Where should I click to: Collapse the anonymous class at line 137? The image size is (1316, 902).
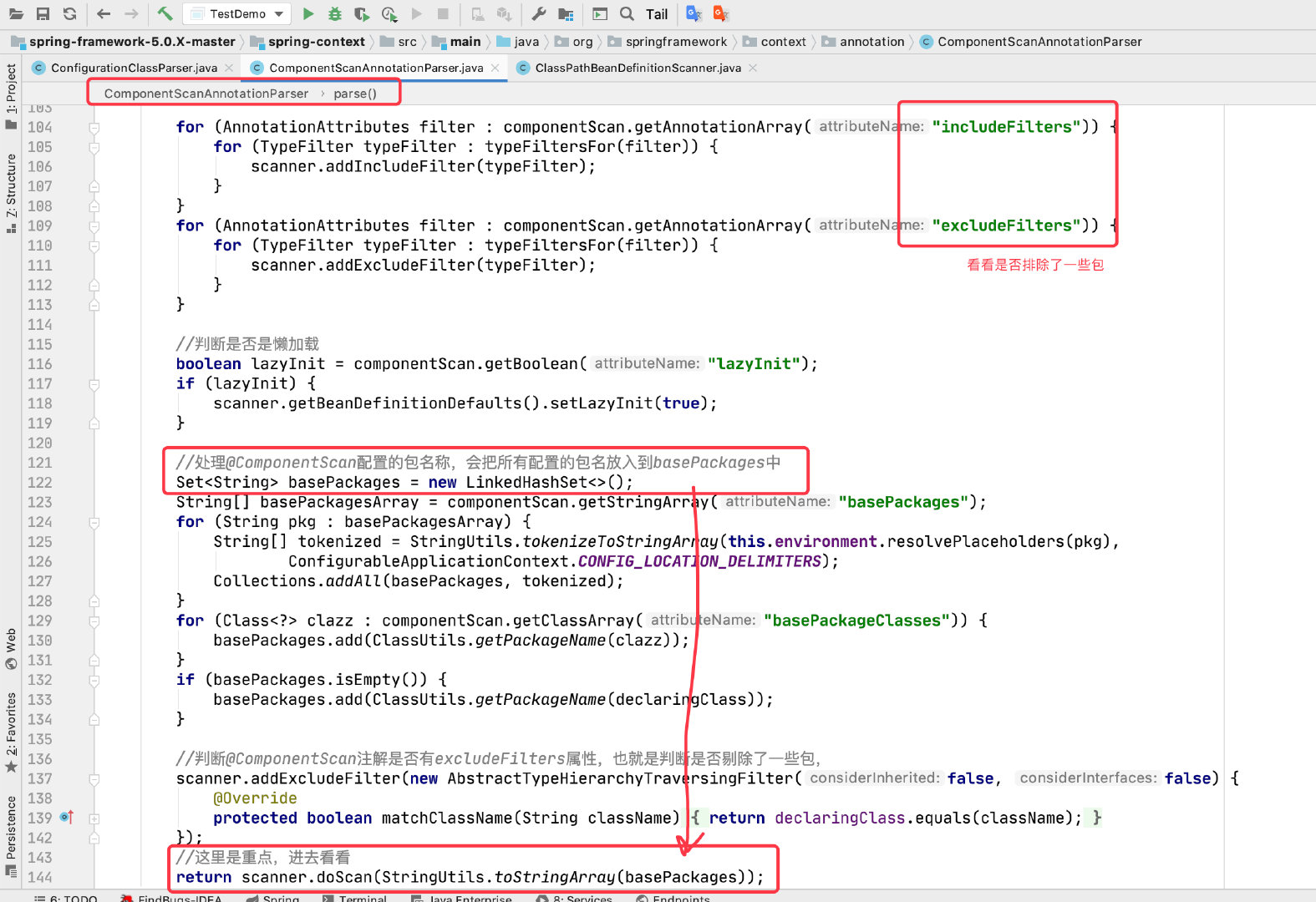(x=94, y=779)
